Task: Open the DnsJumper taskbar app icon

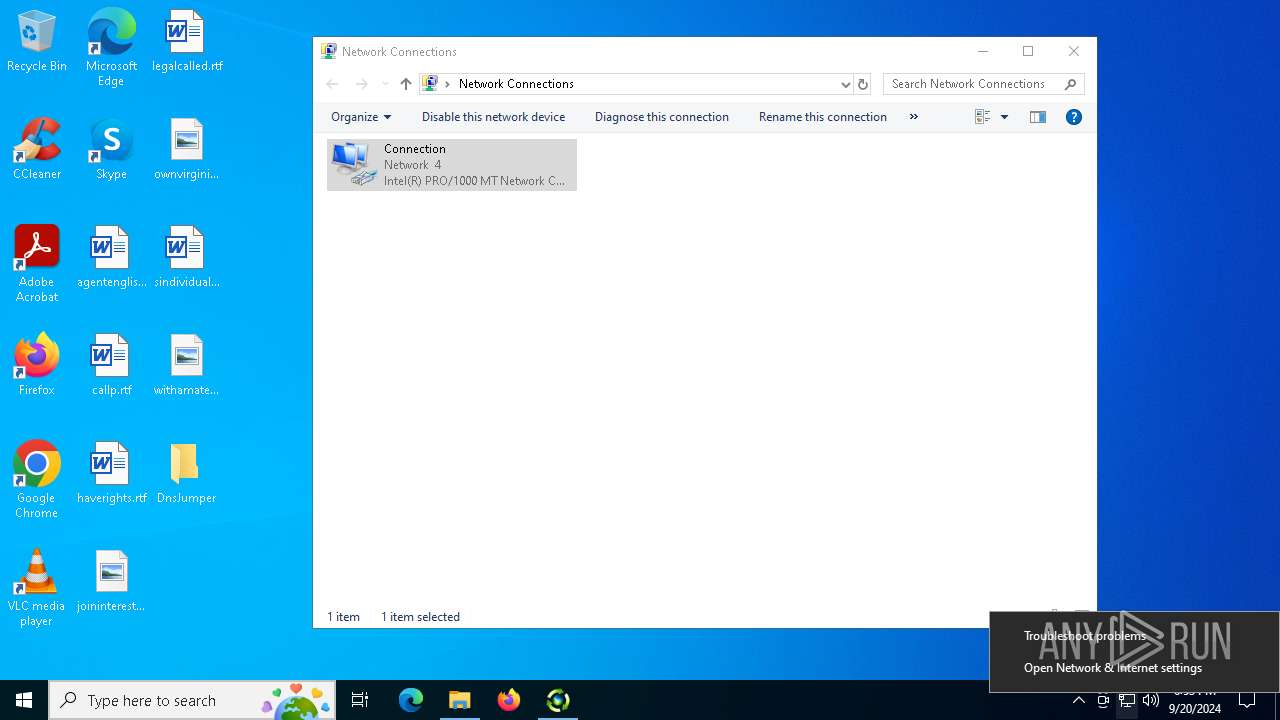Action: (558, 700)
